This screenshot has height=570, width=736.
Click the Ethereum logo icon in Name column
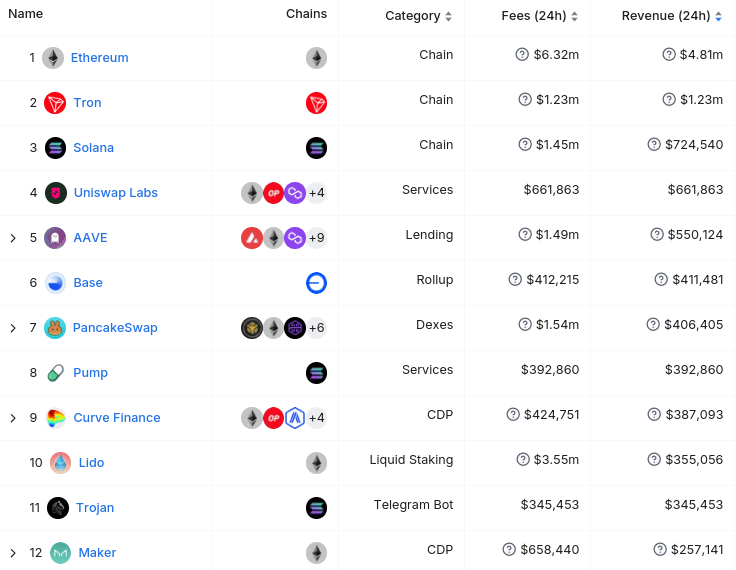[x=53, y=58]
